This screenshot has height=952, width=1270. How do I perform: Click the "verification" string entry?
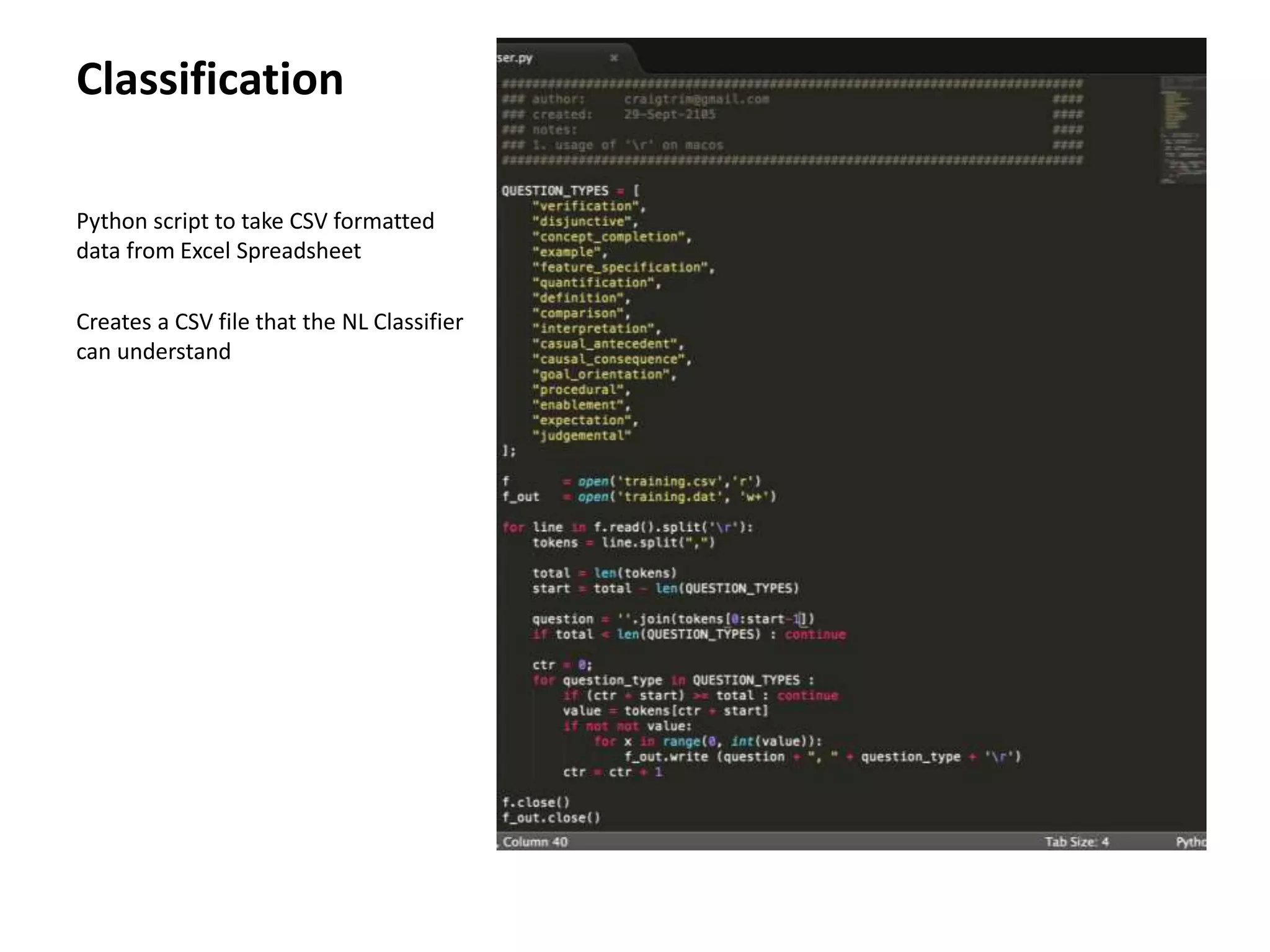(589, 206)
